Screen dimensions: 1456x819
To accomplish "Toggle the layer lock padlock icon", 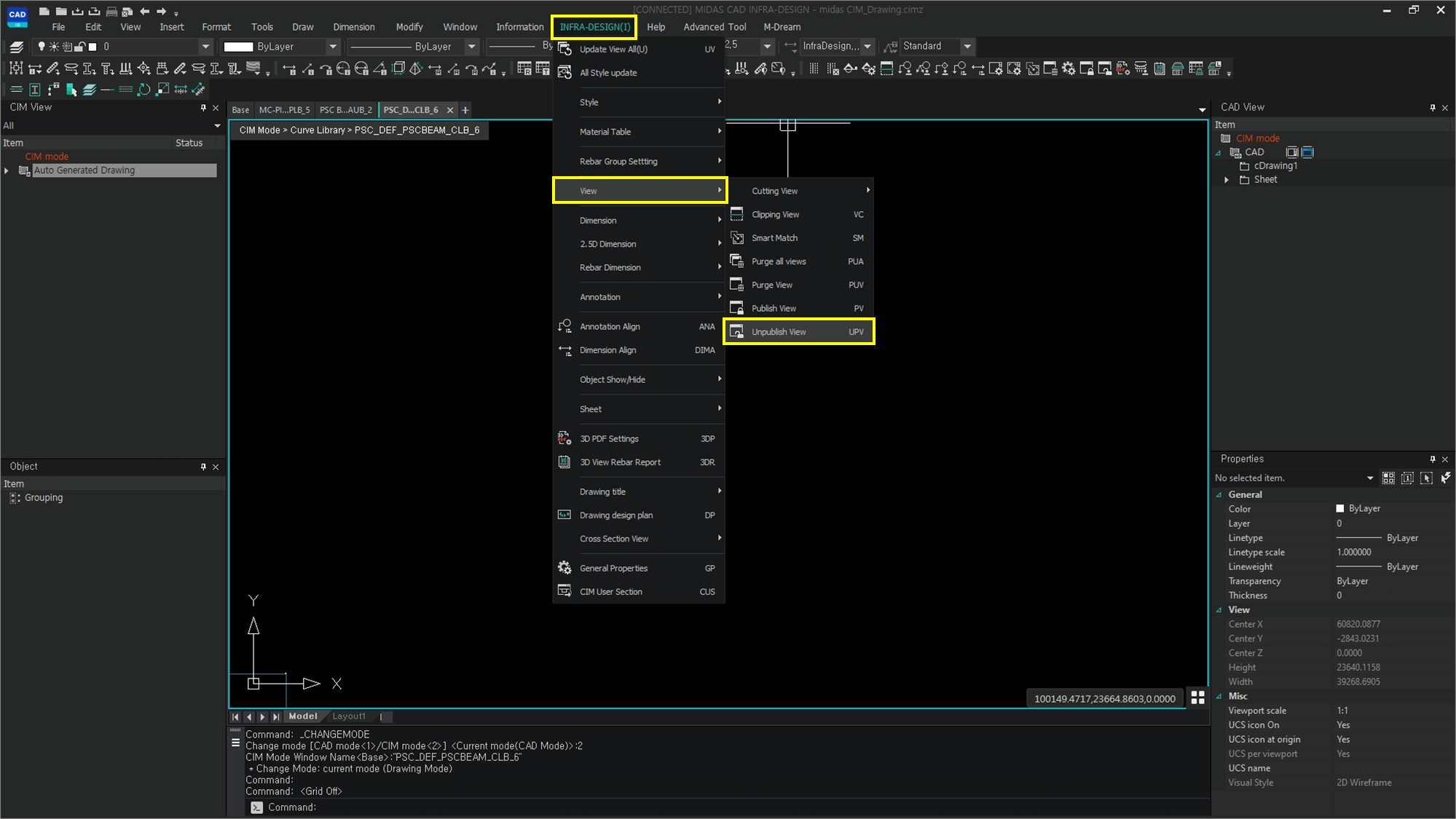I will [80, 47].
